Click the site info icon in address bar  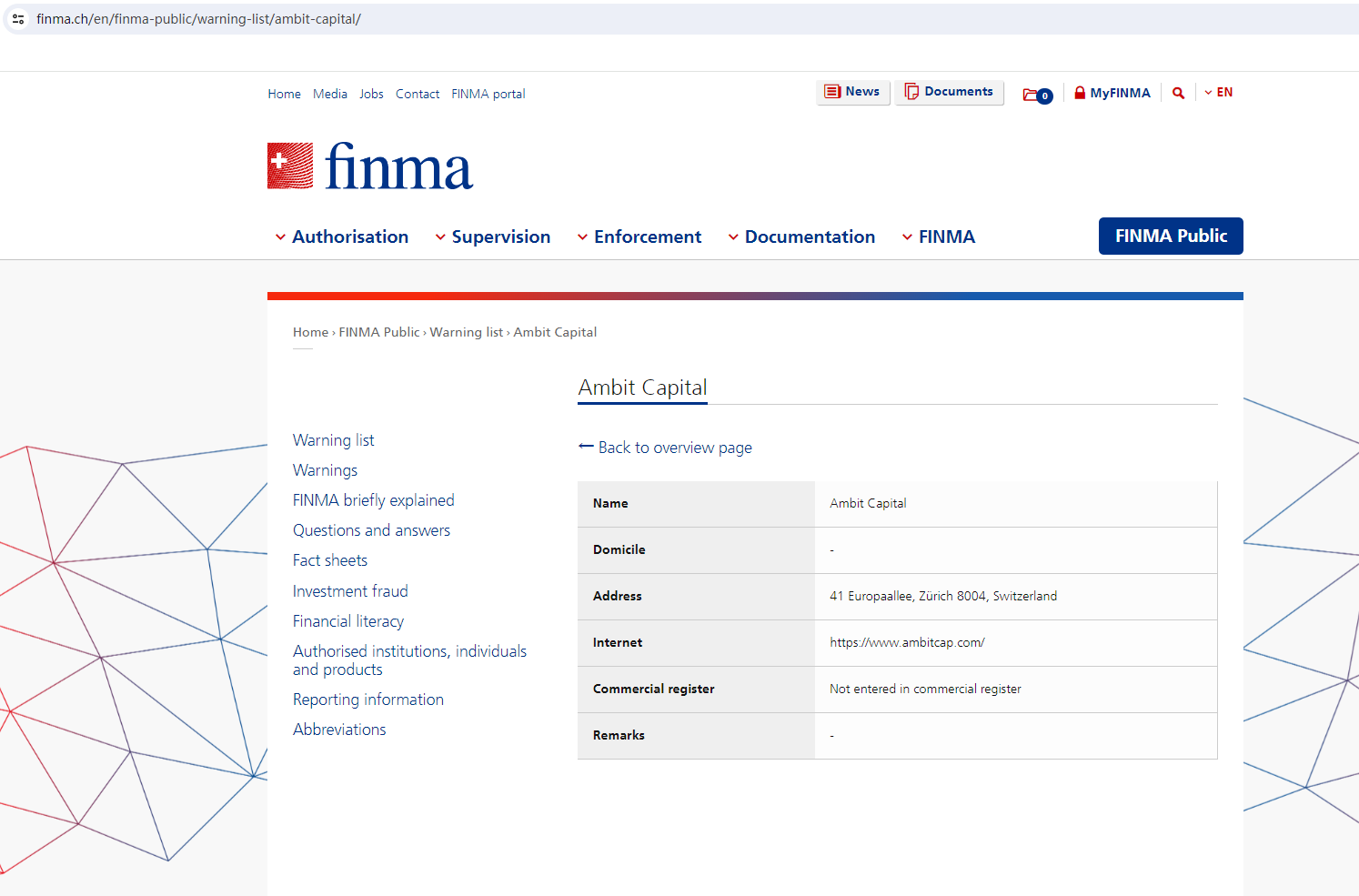click(18, 19)
